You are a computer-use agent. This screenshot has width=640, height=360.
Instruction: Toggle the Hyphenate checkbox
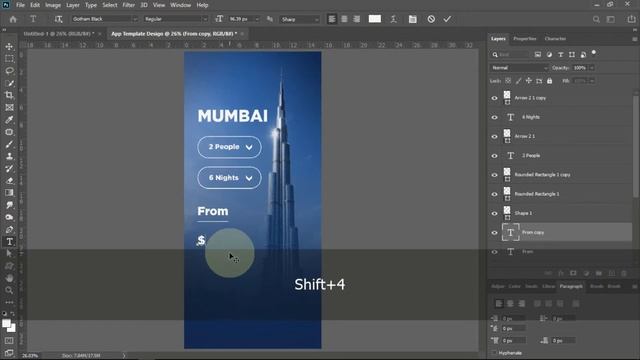[x=495, y=353]
